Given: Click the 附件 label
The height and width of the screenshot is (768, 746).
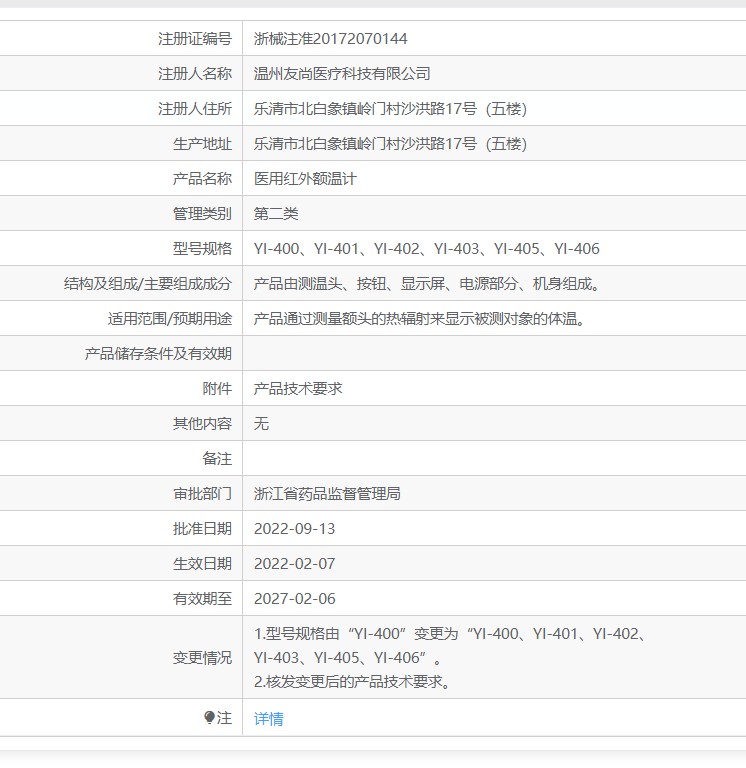Looking at the screenshot, I should pos(217,388).
